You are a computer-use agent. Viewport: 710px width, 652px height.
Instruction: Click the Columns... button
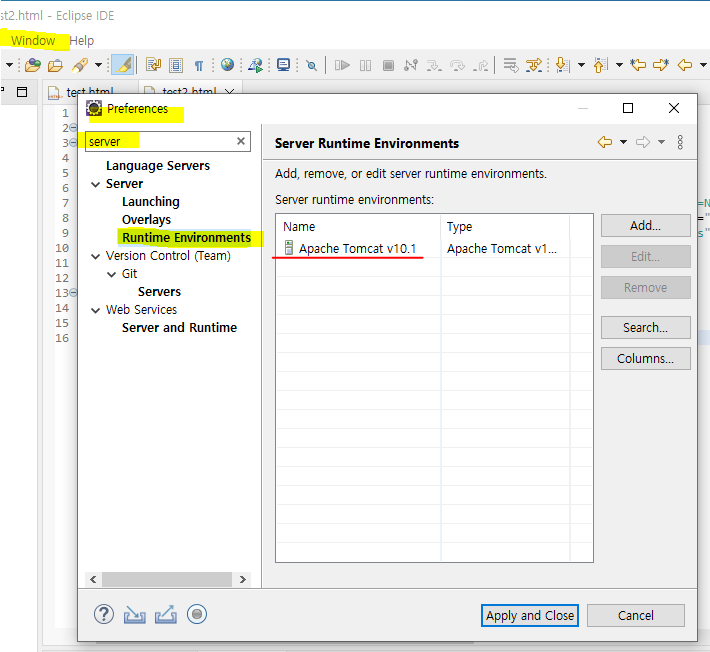(646, 359)
